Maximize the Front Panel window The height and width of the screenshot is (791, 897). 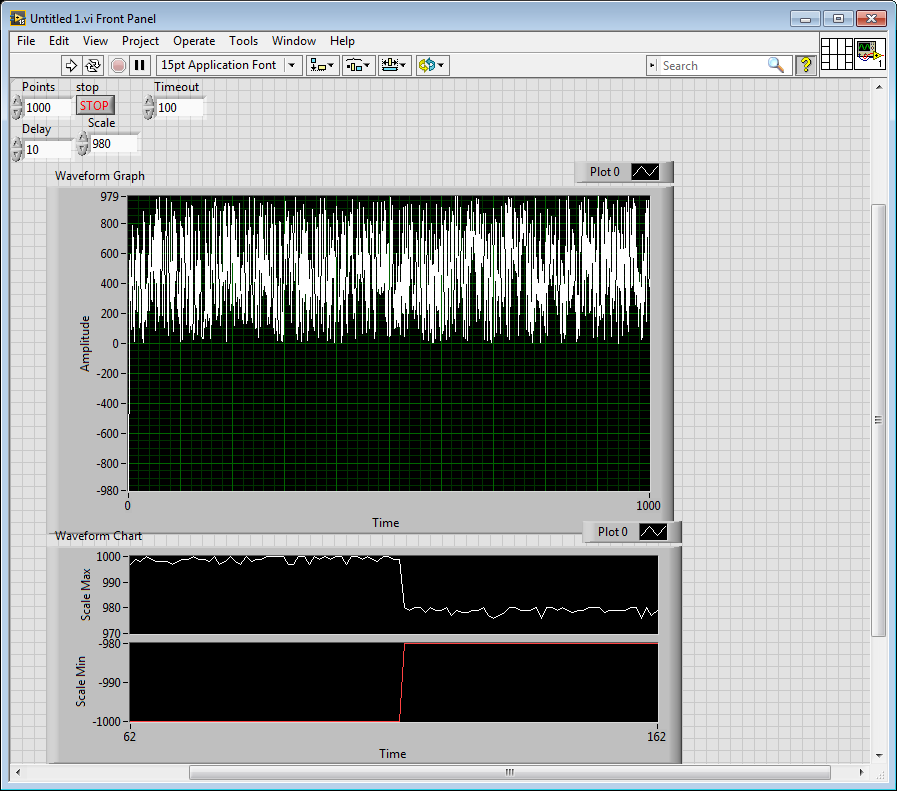(x=838, y=19)
